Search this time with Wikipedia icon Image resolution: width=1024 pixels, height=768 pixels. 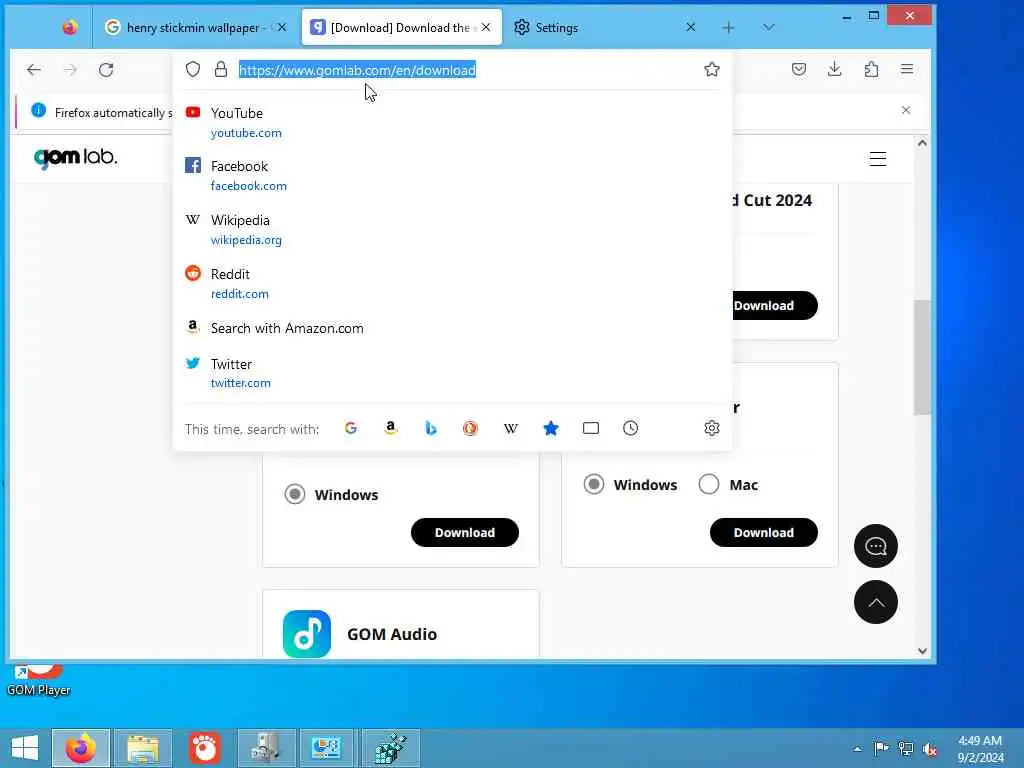pos(511,428)
